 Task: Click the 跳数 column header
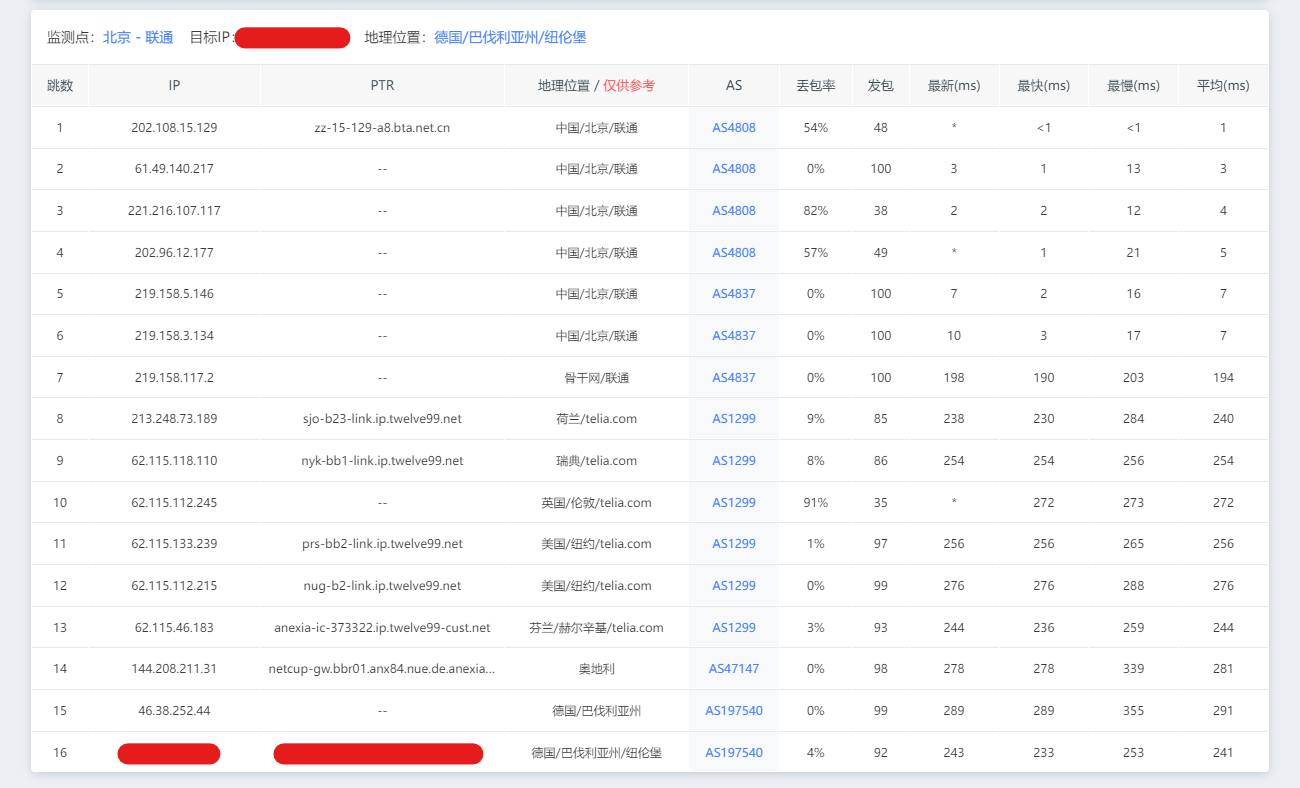[x=60, y=86]
